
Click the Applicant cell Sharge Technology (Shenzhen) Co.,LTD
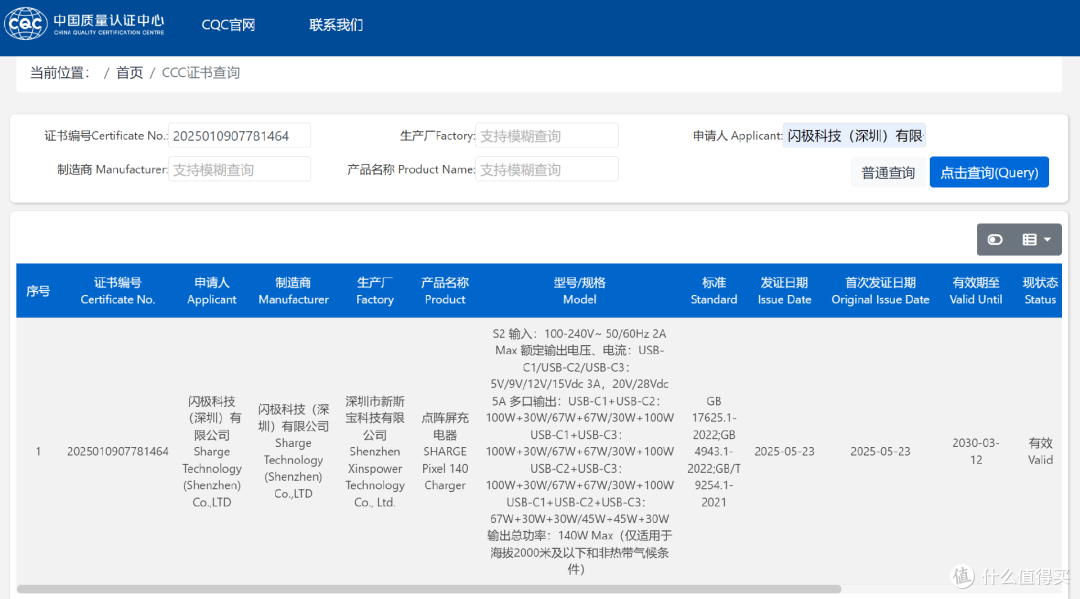click(211, 452)
